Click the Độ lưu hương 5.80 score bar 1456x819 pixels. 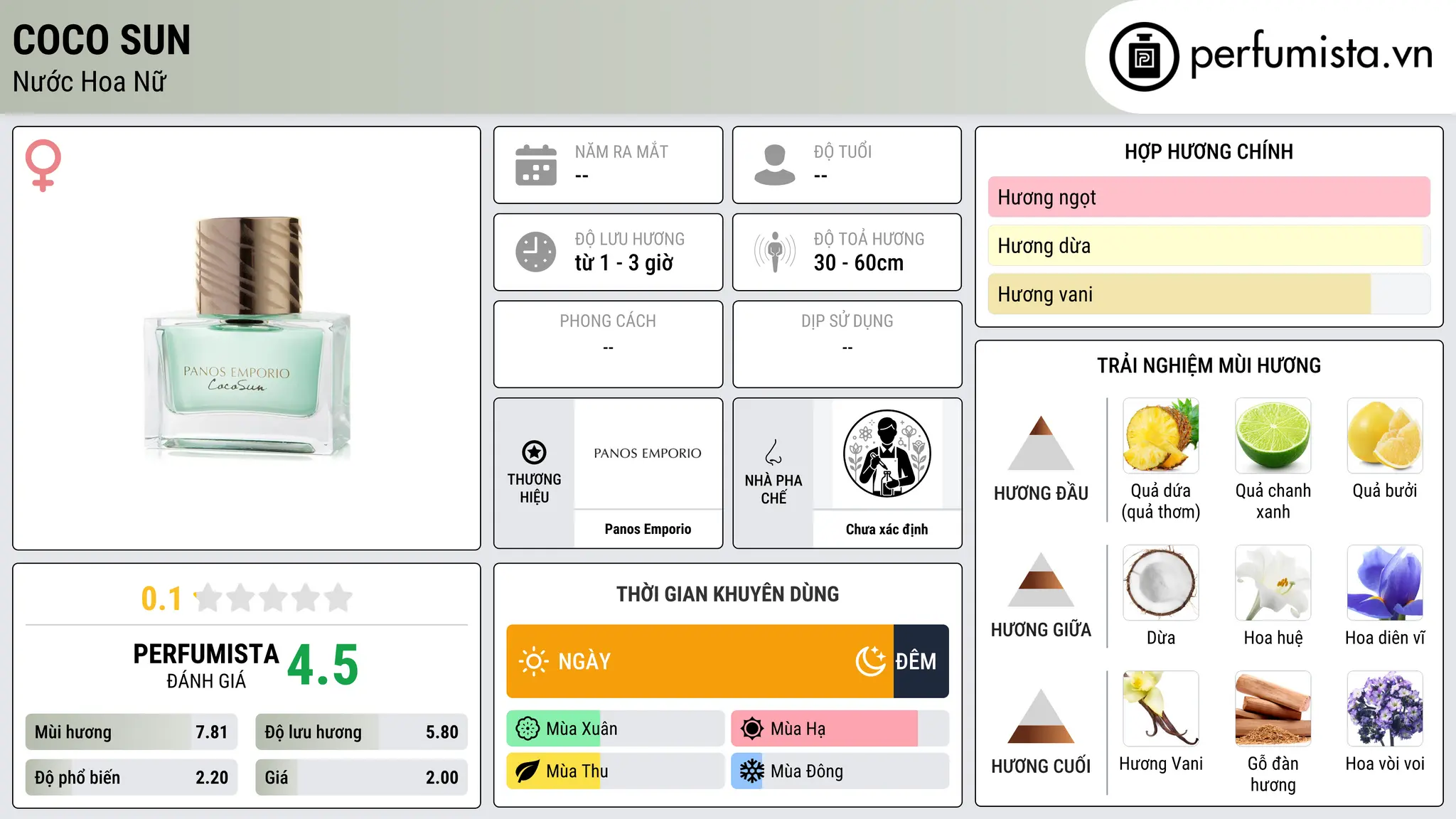pyautogui.click(x=361, y=732)
